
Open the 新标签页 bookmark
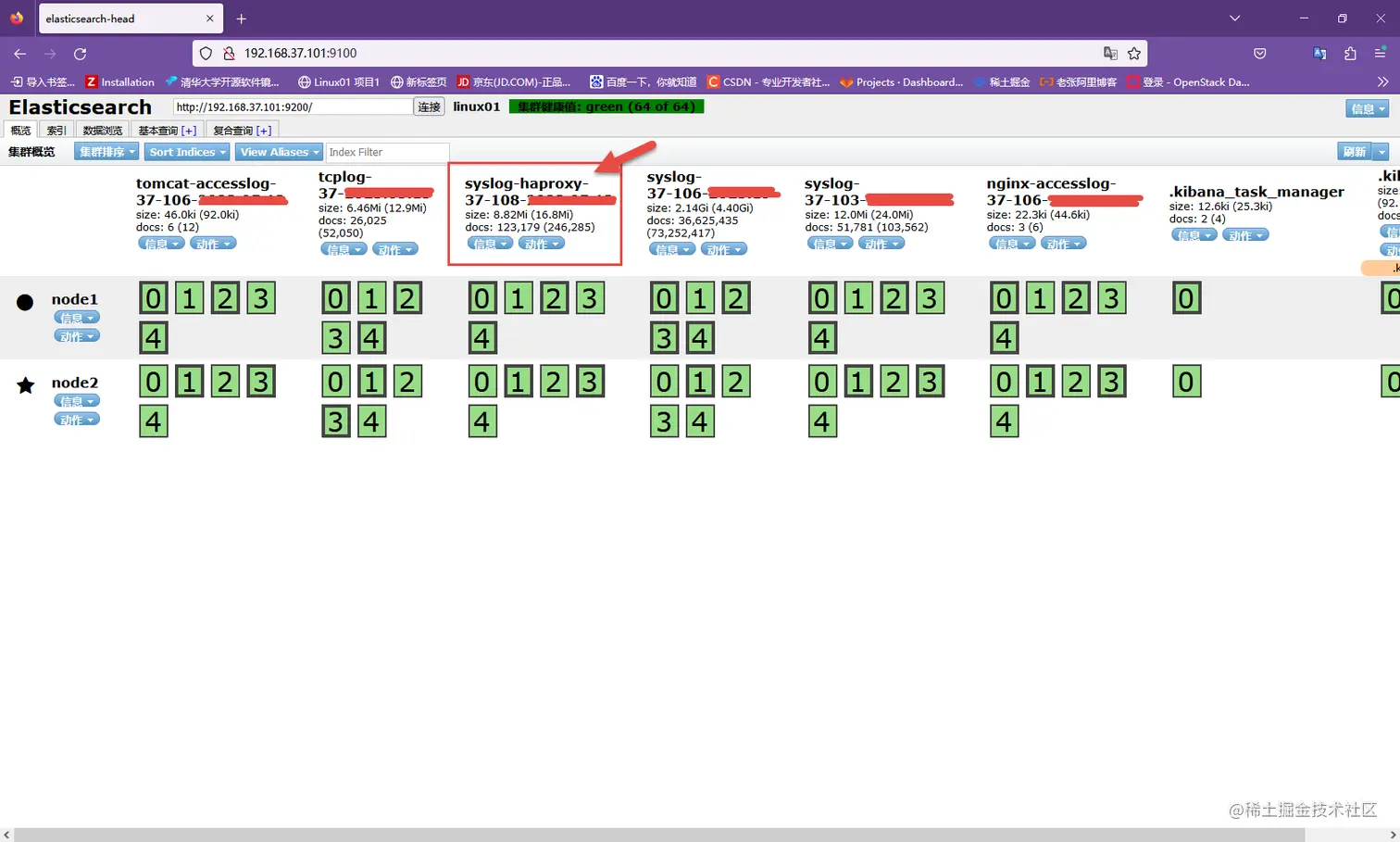tap(419, 82)
